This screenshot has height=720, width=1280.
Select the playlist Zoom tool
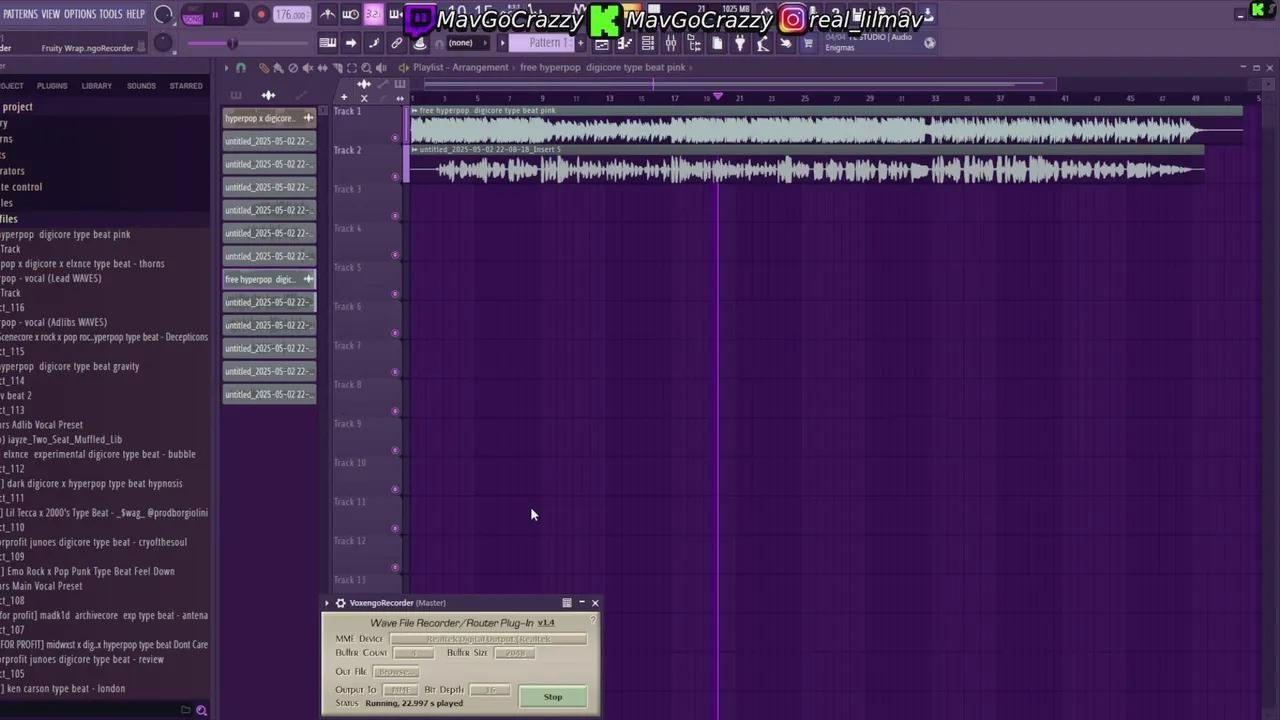[366, 68]
